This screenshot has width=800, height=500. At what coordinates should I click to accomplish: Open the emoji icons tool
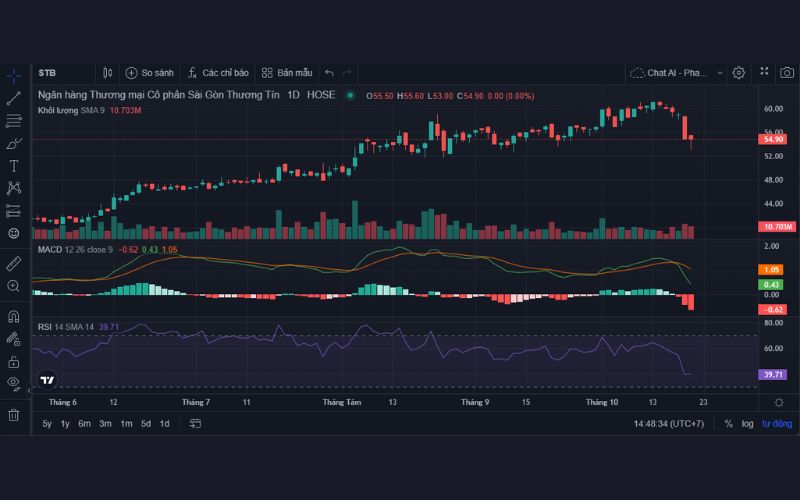click(x=14, y=233)
